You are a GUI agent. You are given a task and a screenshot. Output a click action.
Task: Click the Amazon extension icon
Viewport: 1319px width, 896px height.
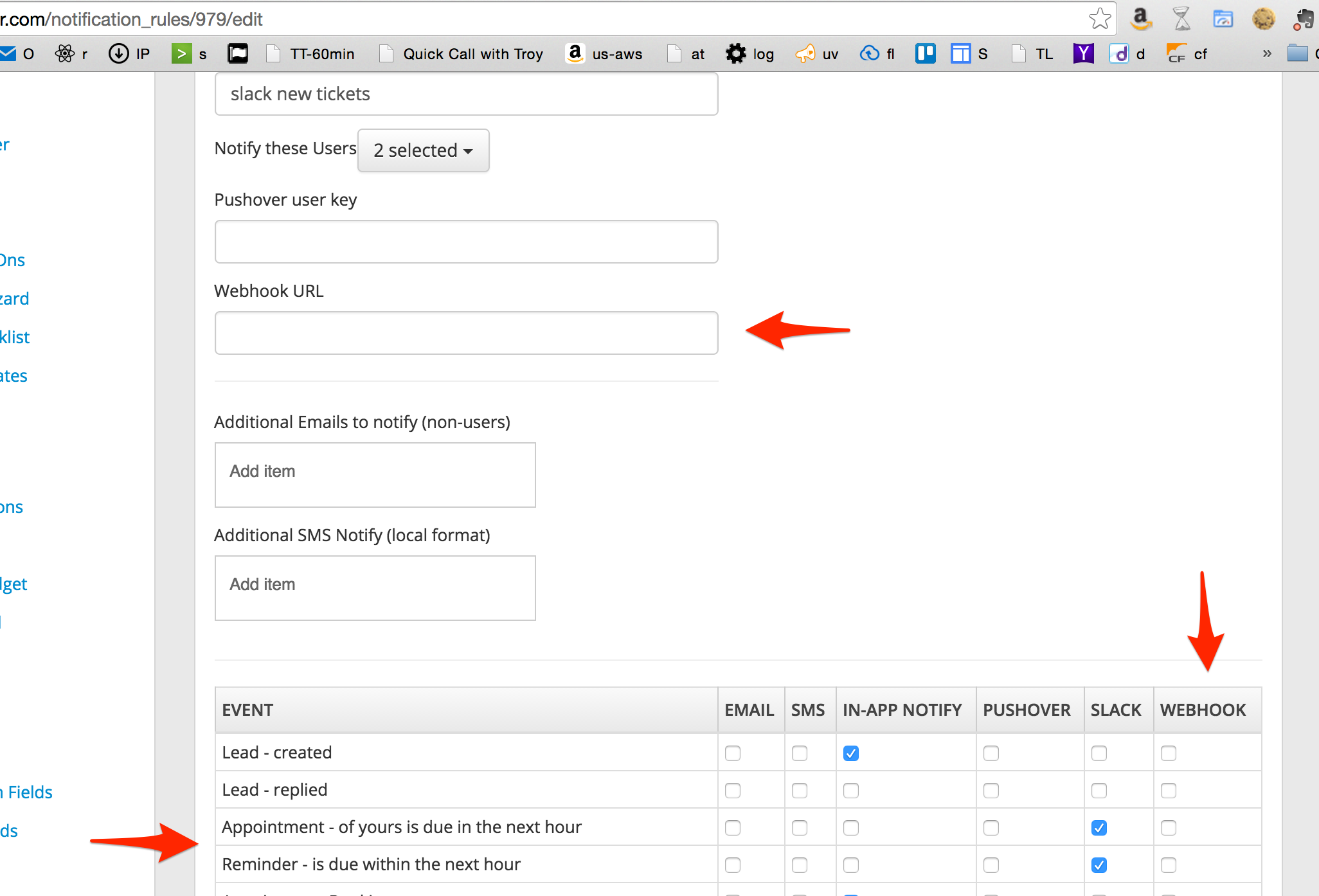(1141, 19)
